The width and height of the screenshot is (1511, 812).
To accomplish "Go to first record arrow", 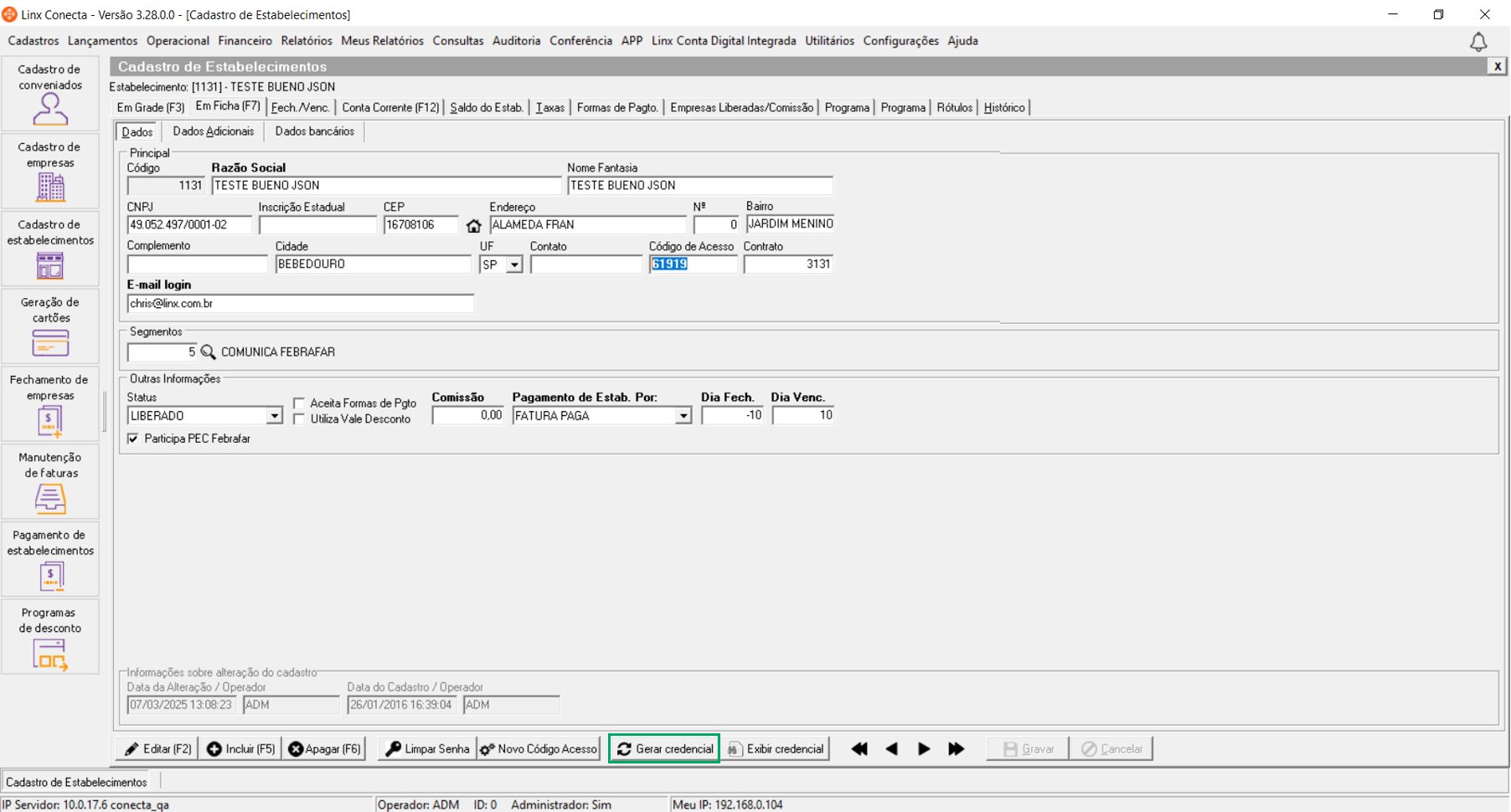I will click(x=859, y=749).
